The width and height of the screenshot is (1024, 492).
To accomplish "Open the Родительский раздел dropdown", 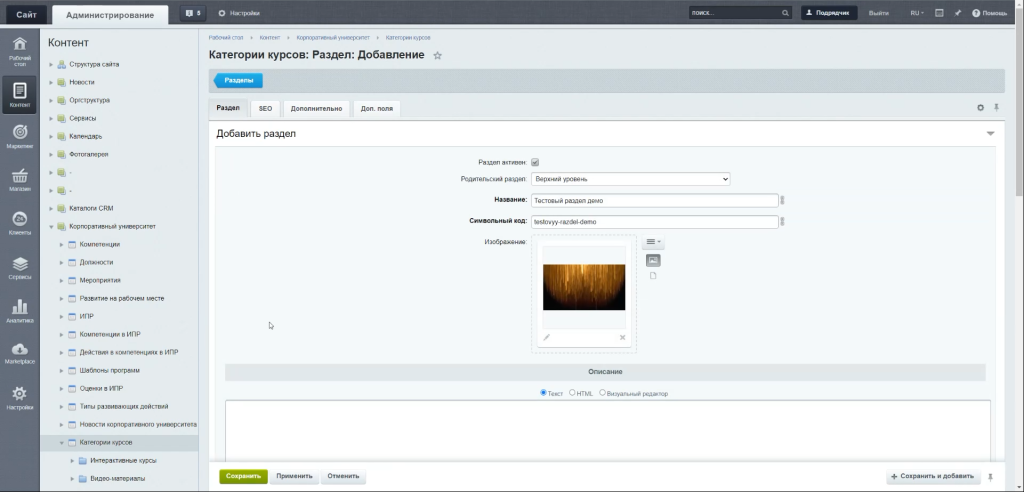I will 630,179.
